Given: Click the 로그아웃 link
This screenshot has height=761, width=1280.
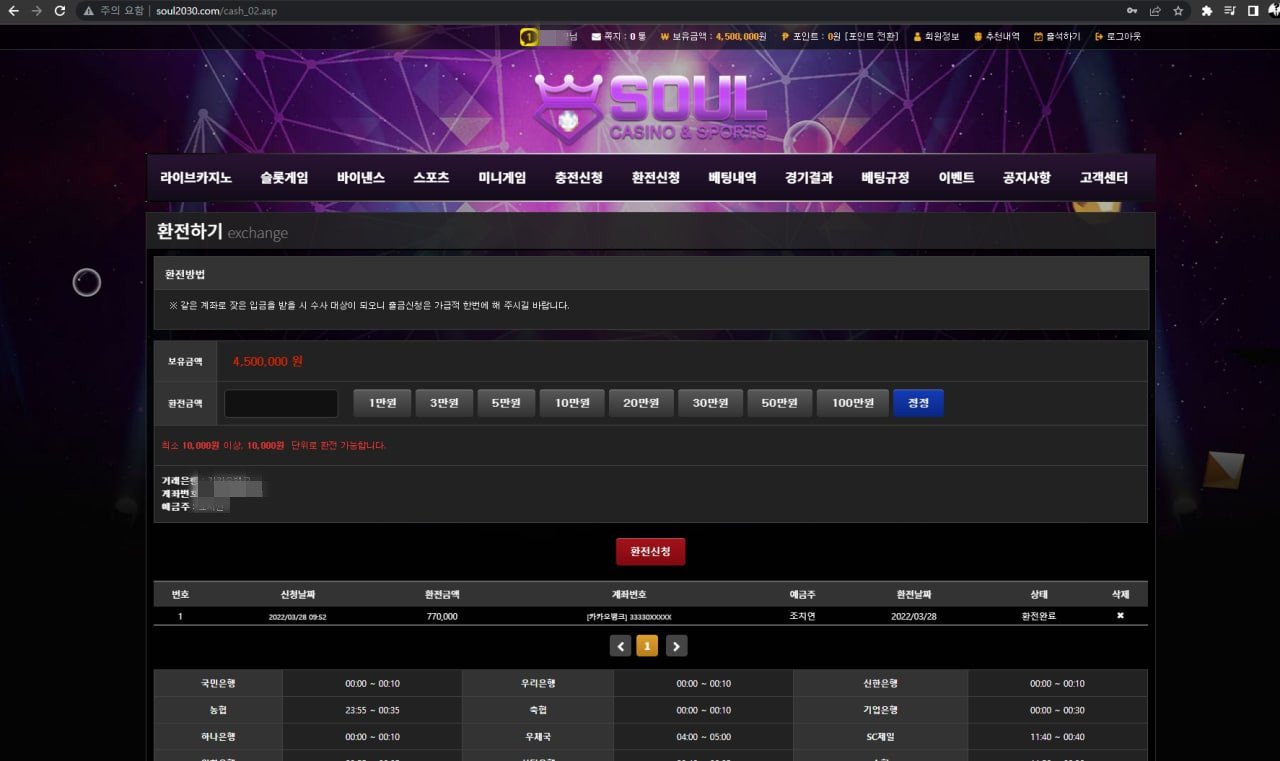Looking at the screenshot, I should coord(1123,37).
